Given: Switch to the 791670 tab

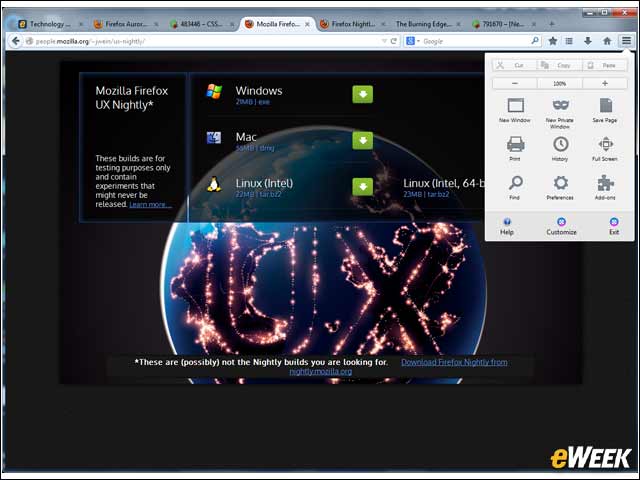Looking at the screenshot, I should tap(504, 24).
